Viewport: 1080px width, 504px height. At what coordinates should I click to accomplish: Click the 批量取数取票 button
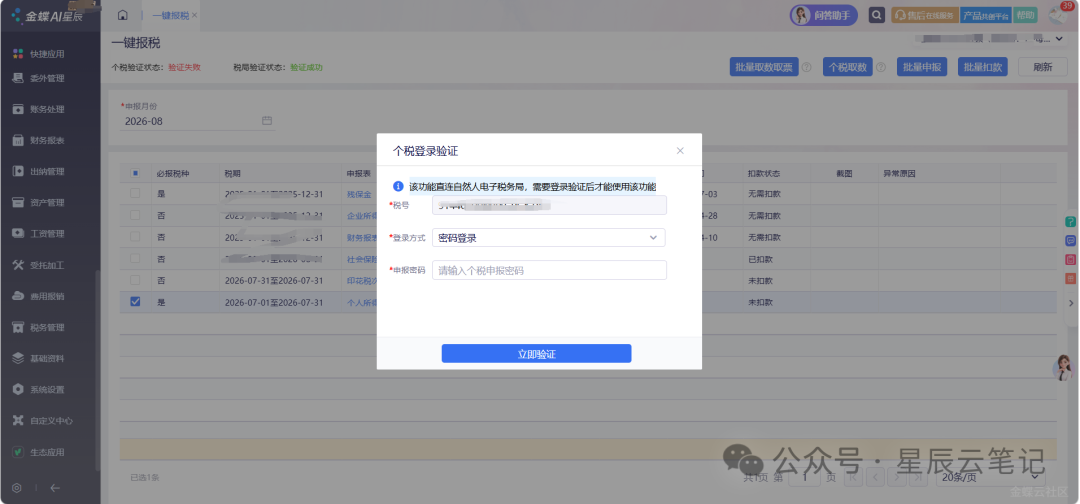[x=764, y=67]
